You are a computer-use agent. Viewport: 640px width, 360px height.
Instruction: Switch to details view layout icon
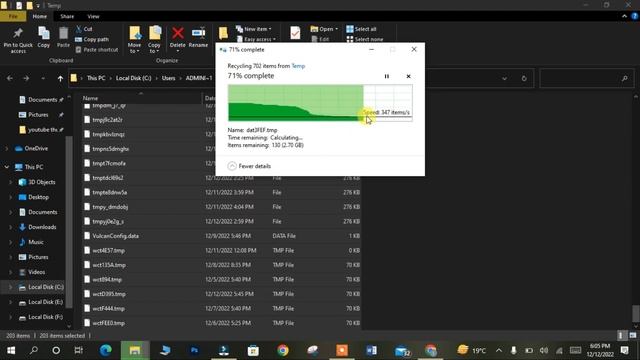click(x=621, y=336)
